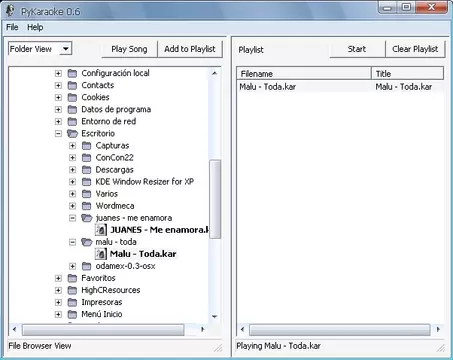453x360 pixels.
Task: Click the Play Song button
Action: click(x=129, y=49)
